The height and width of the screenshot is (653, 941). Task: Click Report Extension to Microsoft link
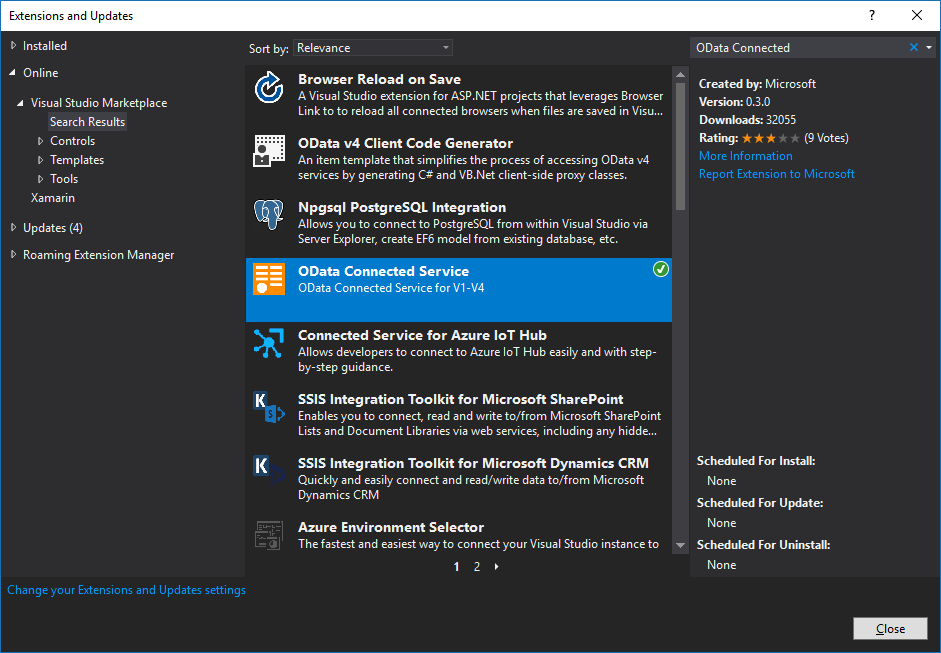[x=777, y=174]
